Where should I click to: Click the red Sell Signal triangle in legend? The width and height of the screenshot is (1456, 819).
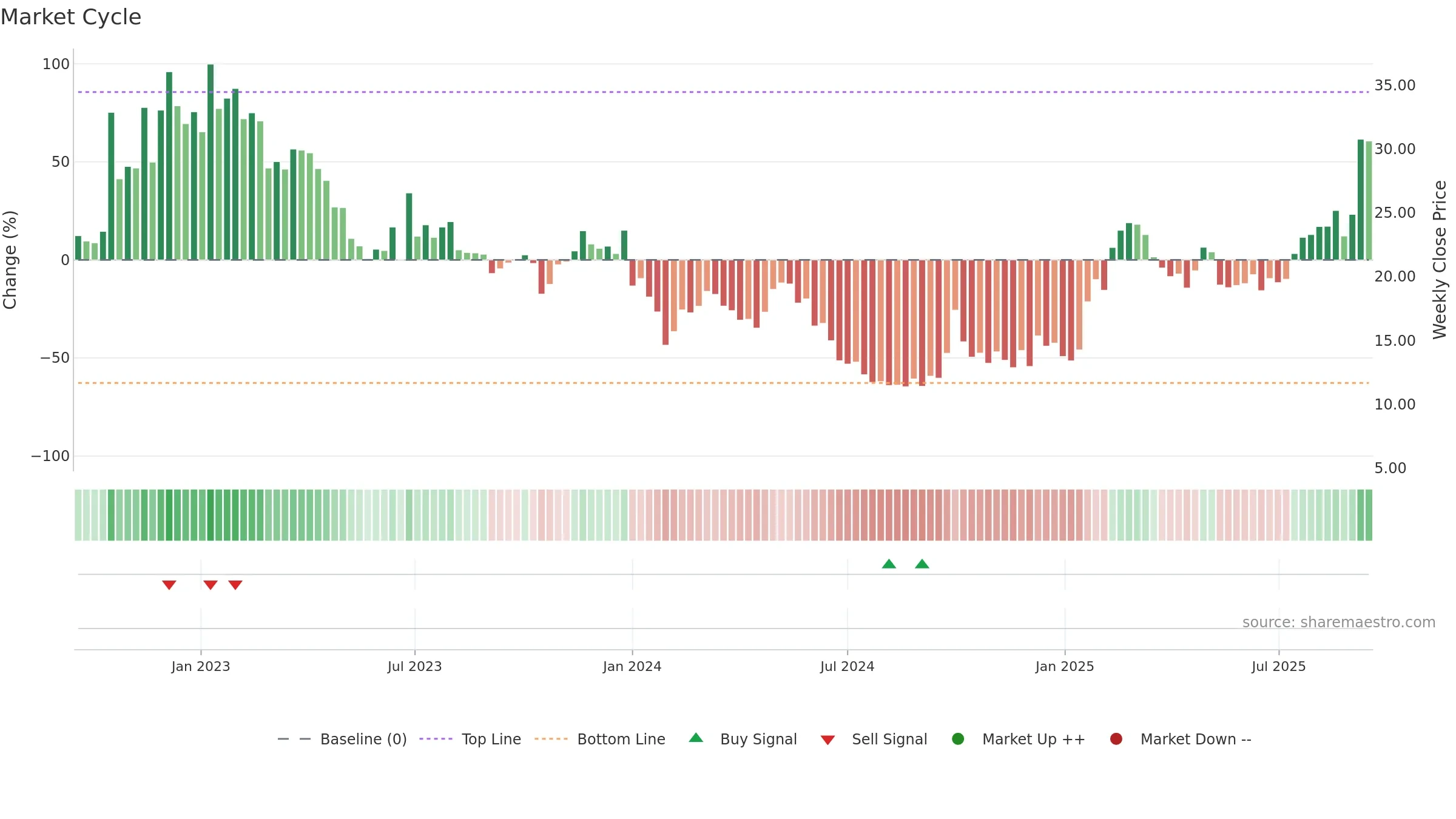click(x=827, y=740)
